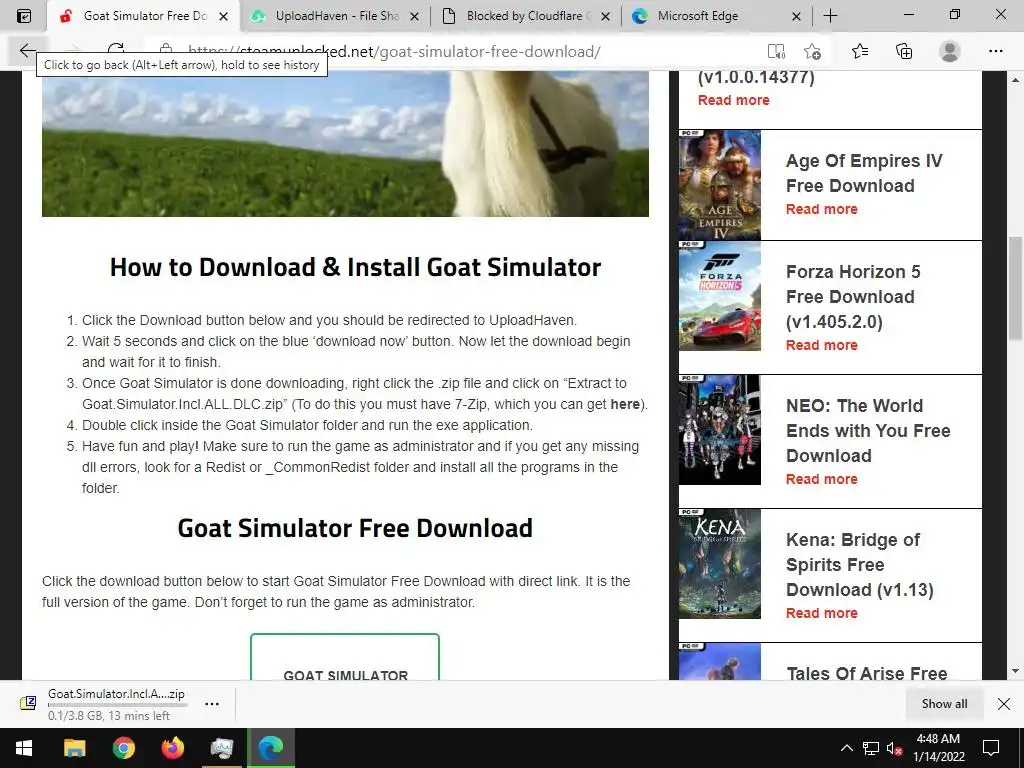Open File Explorer from the taskbar
The image size is (1024, 768).
(74, 748)
